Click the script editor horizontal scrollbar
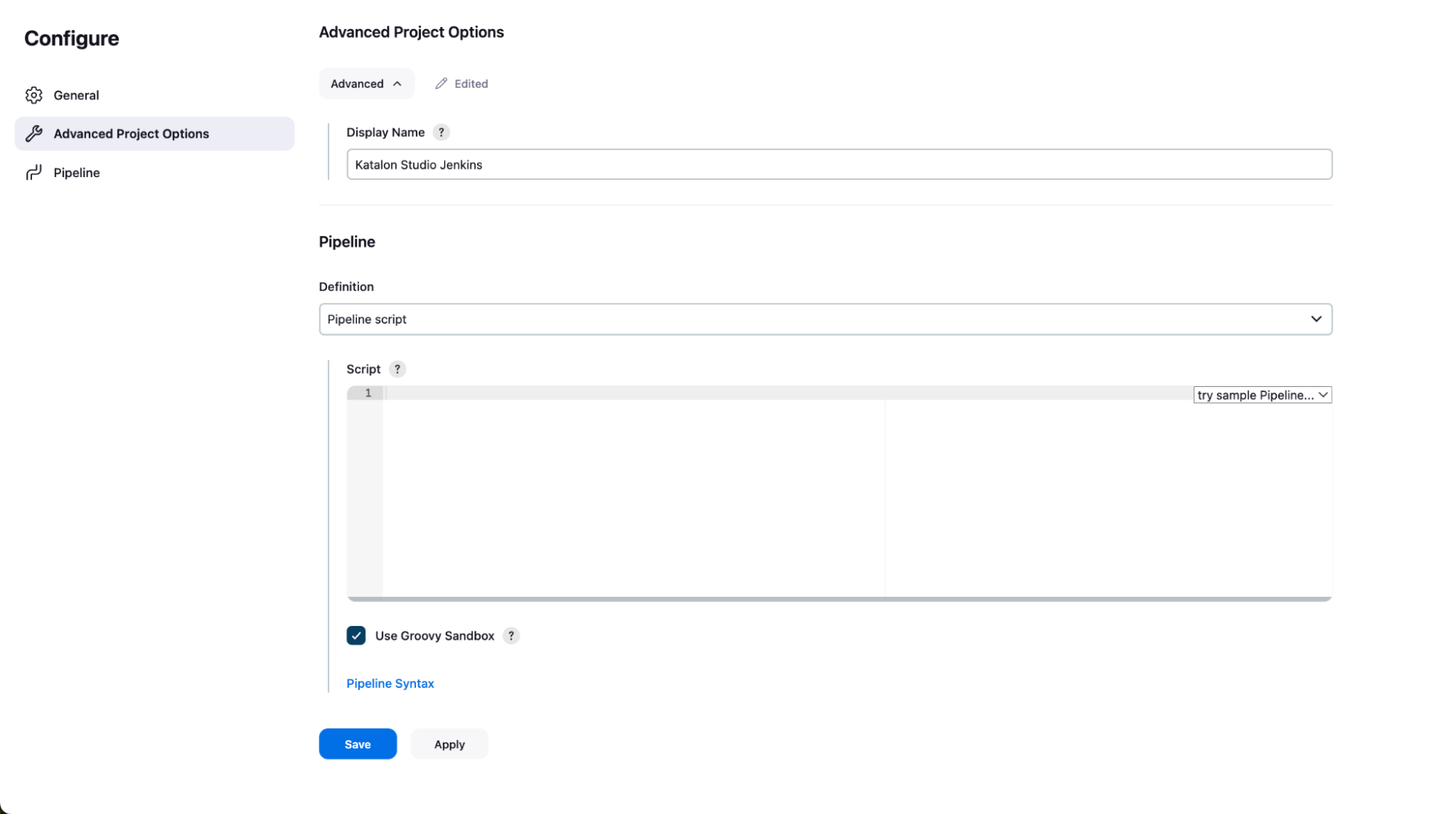Image resolution: width=1456 pixels, height=814 pixels. click(840, 599)
